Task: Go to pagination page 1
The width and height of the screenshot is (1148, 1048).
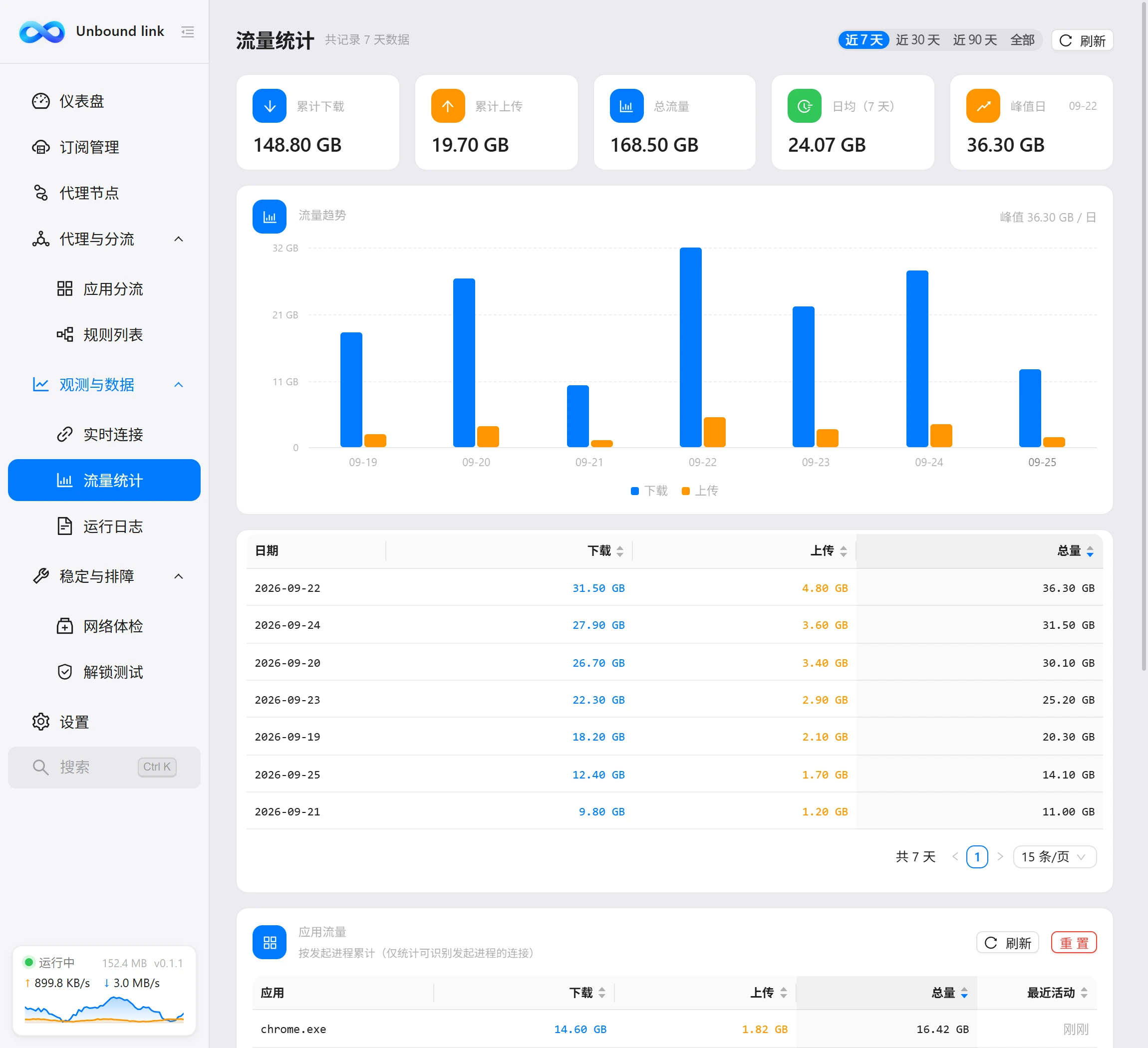Action: (x=977, y=857)
